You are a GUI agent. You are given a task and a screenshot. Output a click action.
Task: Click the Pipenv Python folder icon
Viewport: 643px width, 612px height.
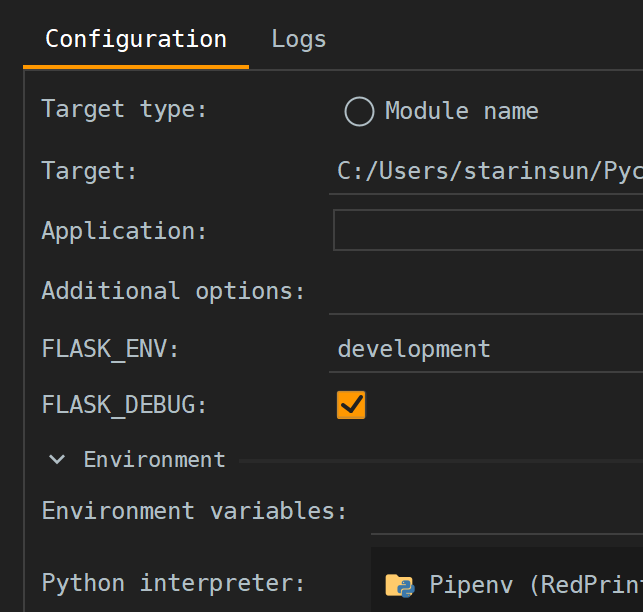tap(400, 585)
